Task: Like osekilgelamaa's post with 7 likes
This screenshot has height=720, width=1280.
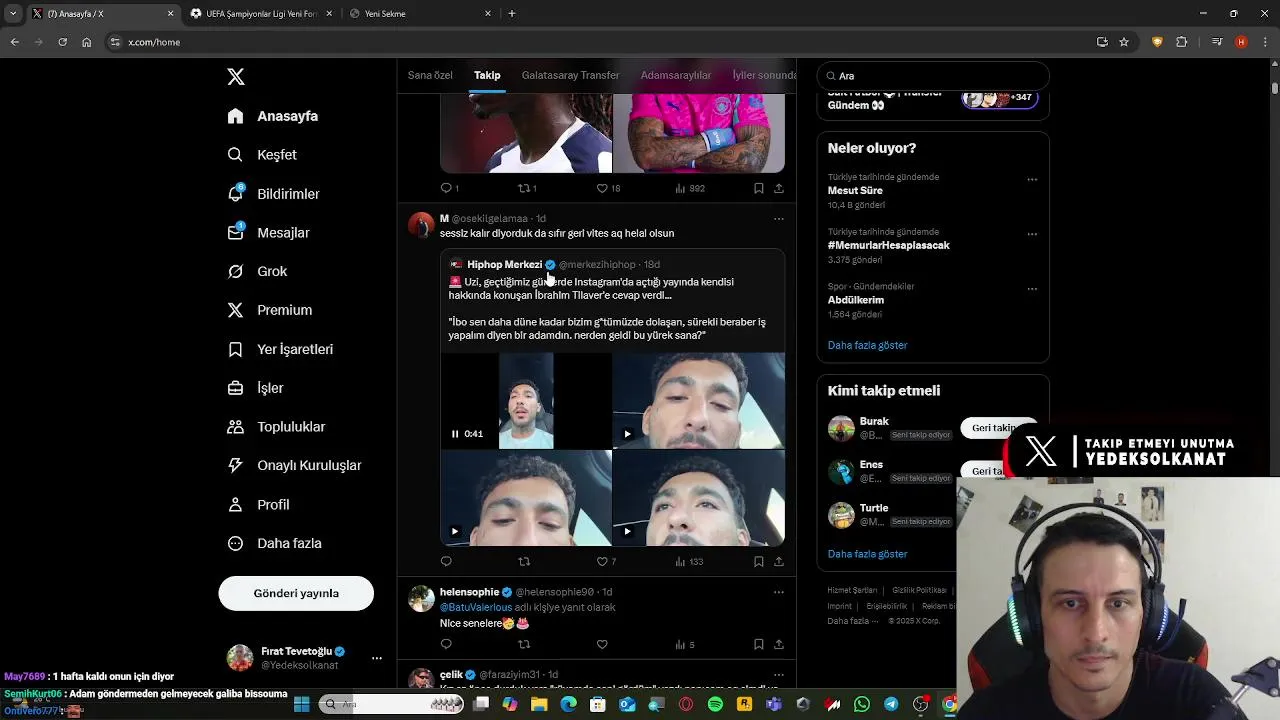Action: pyautogui.click(x=602, y=562)
